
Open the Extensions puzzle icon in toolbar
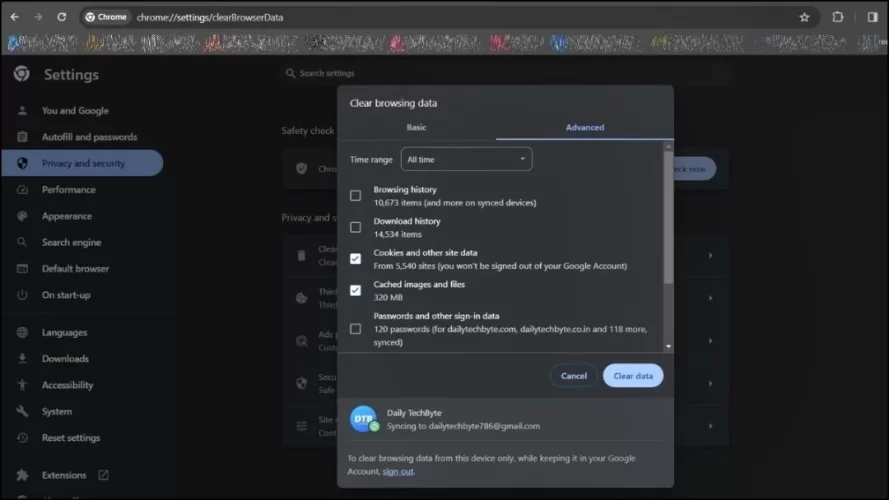[x=838, y=17]
